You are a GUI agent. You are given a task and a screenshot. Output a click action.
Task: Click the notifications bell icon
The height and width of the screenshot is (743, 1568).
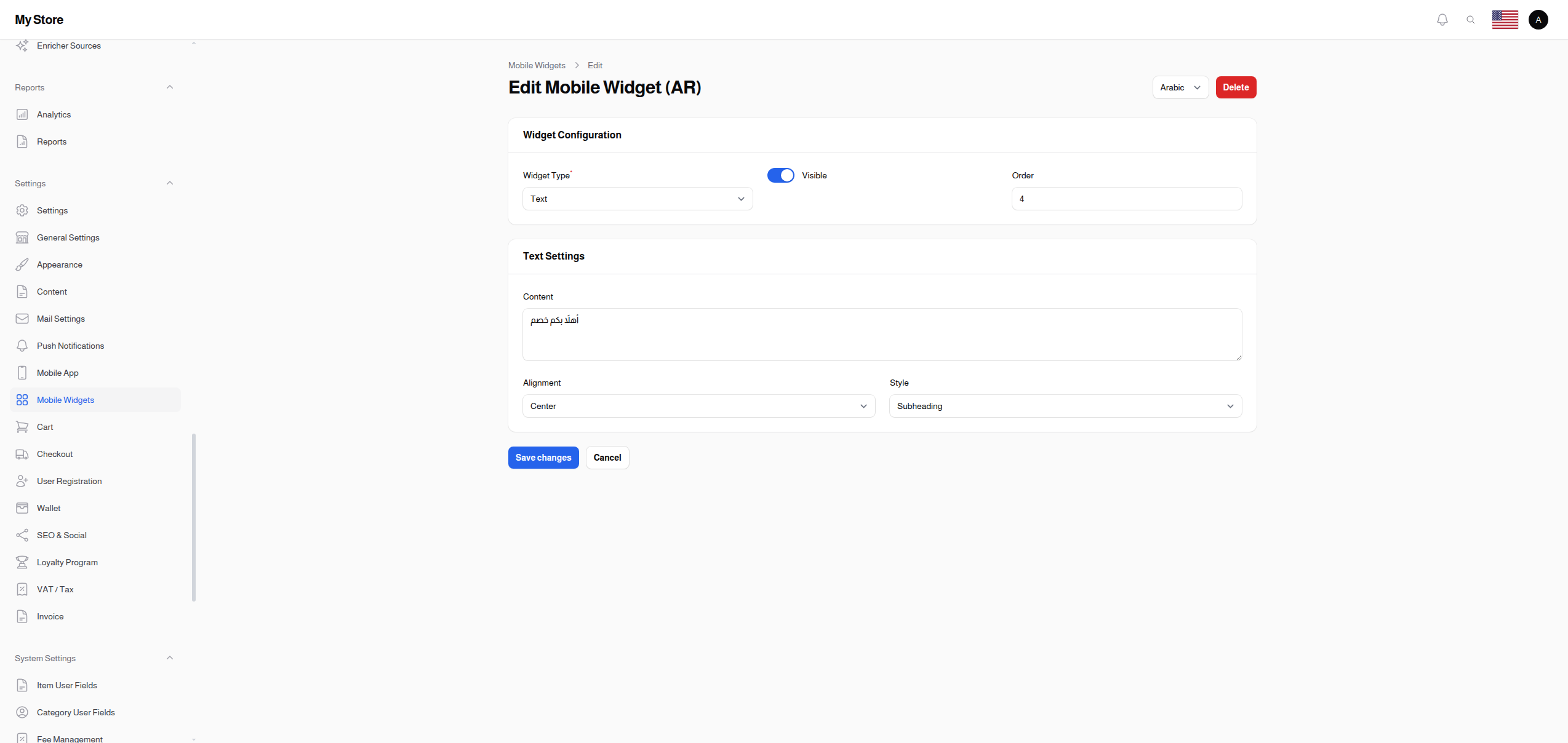(1442, 20)
